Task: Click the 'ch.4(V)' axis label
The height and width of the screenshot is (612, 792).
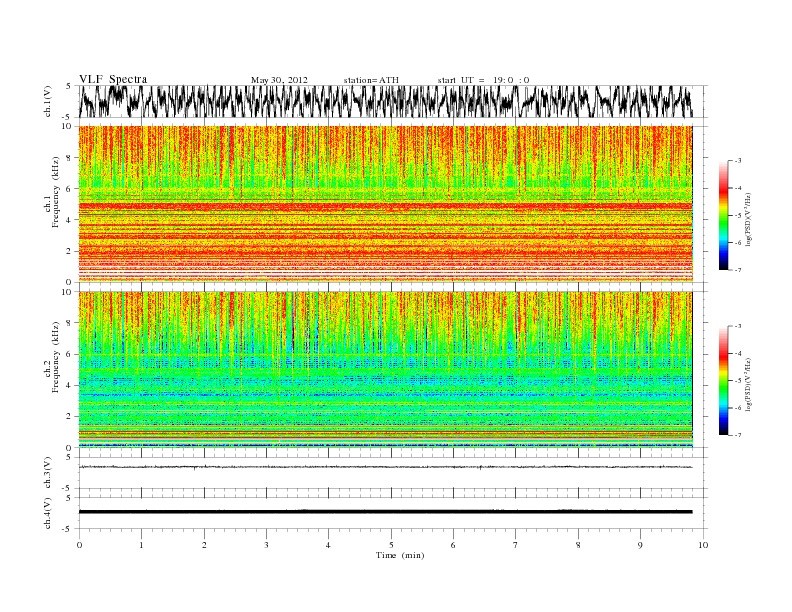Action: click(47, 513)
